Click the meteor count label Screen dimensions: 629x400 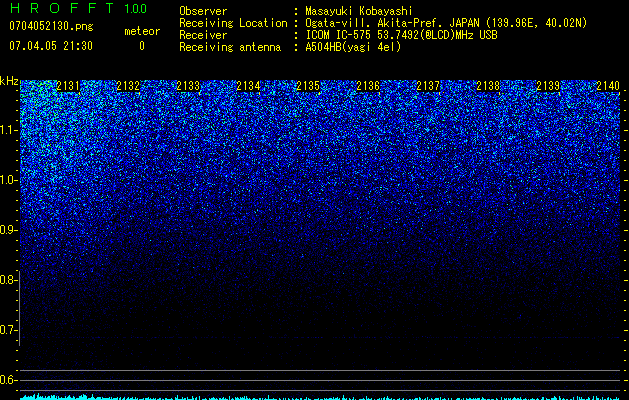click(x=142, y=31)
